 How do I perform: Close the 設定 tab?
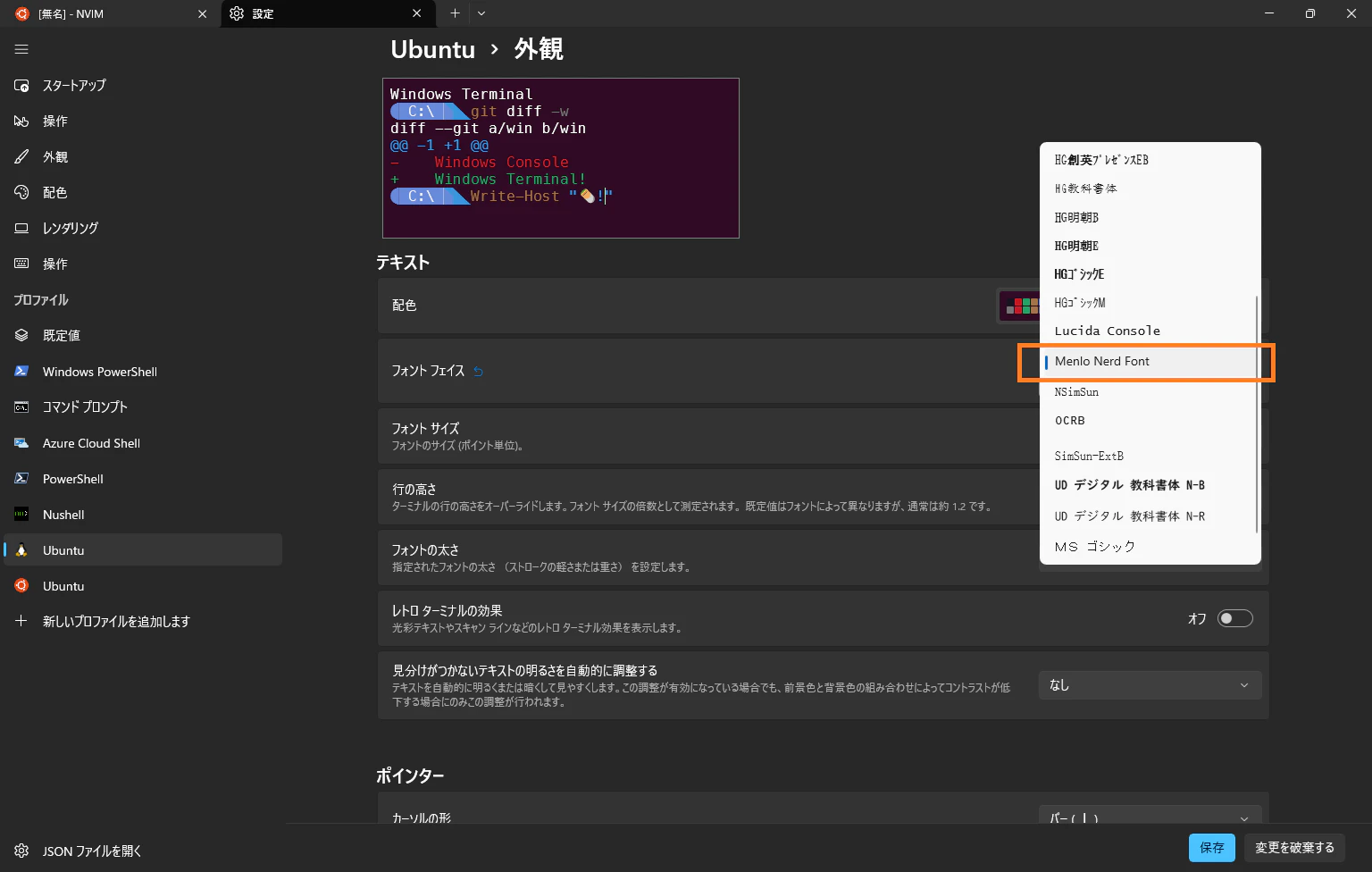click(417, 13)
